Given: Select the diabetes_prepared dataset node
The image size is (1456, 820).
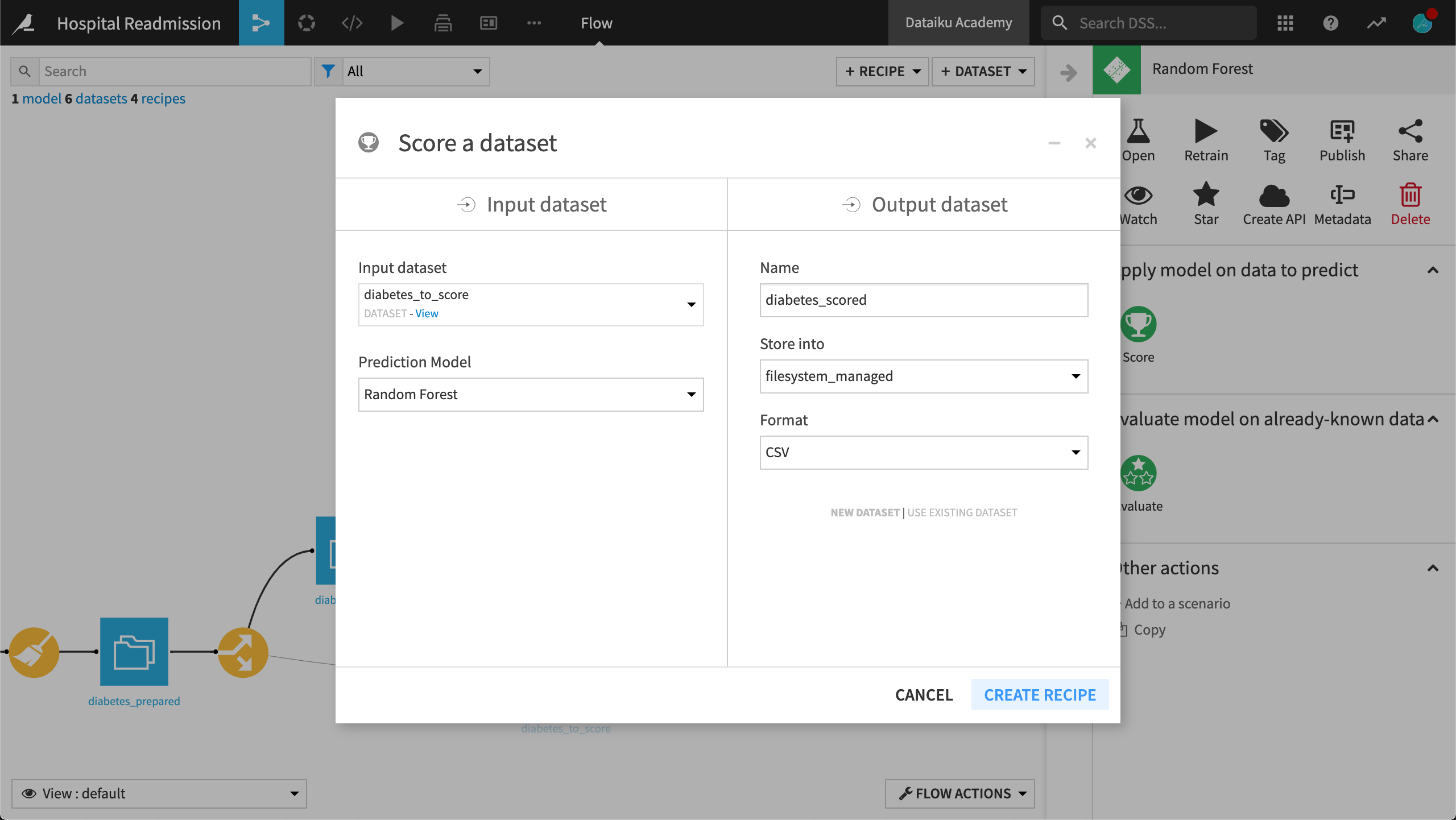Looking at the screenshot, I should pos(134,652).
